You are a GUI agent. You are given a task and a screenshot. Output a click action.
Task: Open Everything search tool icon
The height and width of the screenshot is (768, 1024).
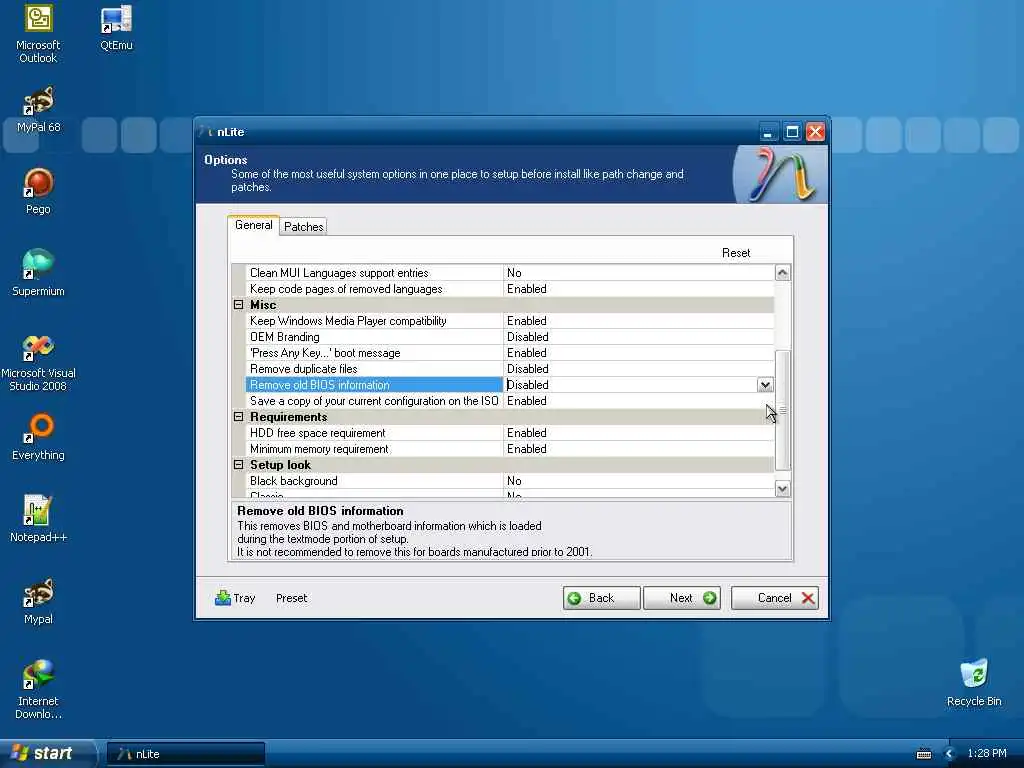38,437
